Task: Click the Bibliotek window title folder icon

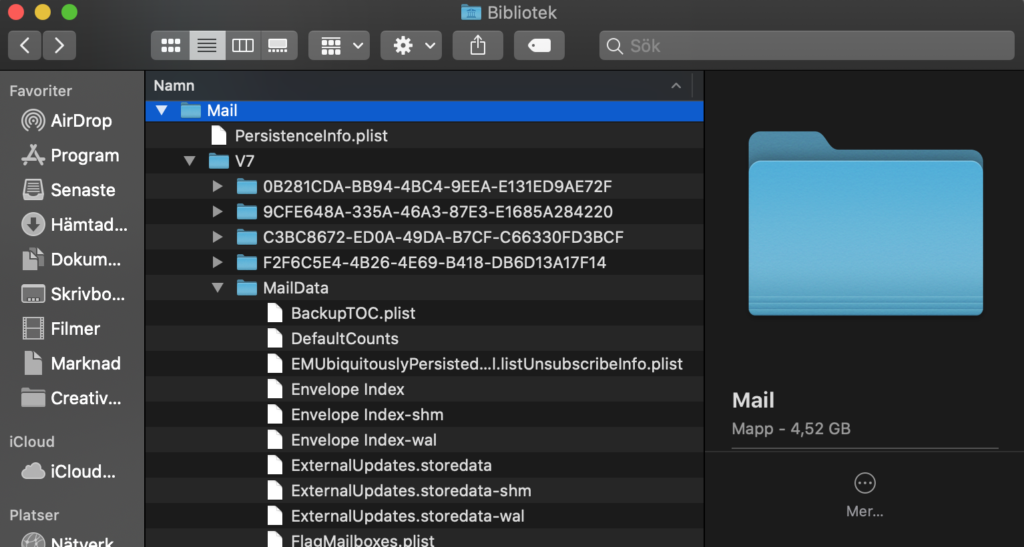Action: pyautogui.click(x=471, y=12)
